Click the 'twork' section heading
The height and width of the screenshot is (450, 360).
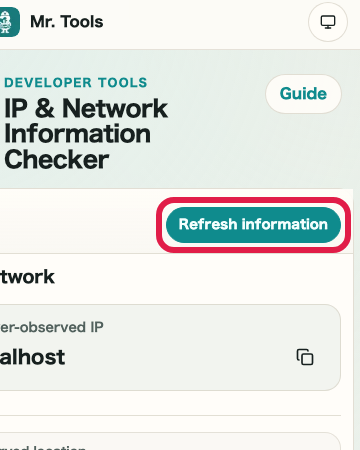click(27, 277)
